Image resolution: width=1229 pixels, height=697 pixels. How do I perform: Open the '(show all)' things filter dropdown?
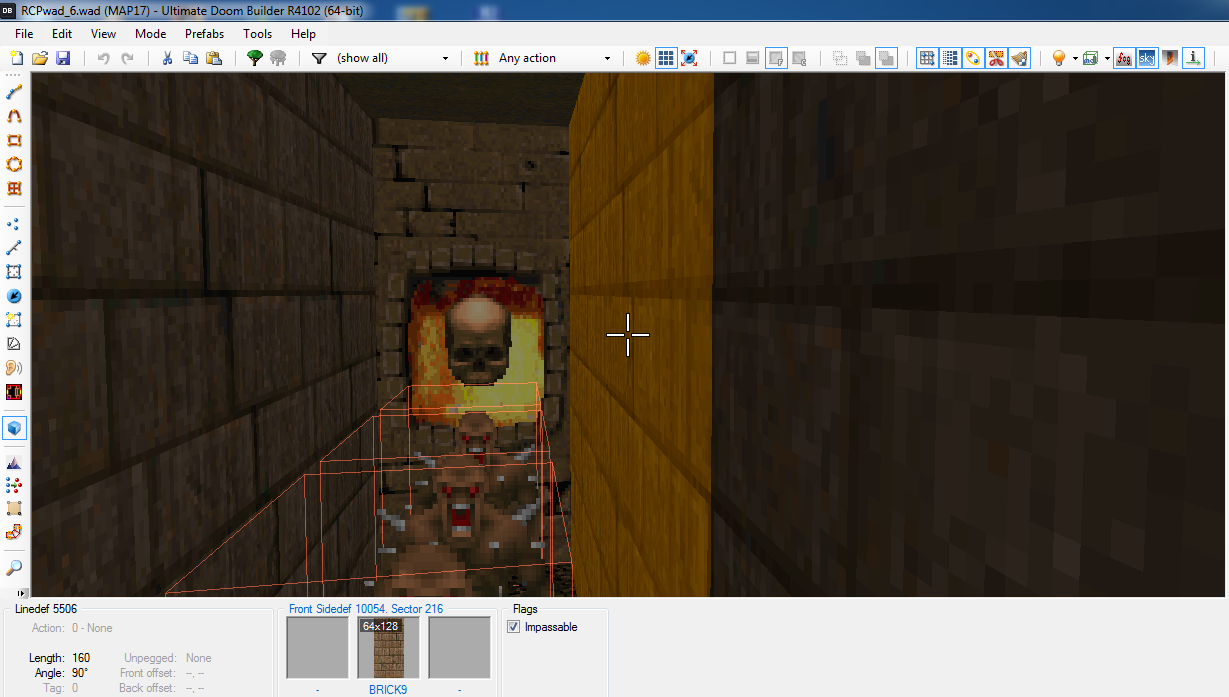(392, 58)
